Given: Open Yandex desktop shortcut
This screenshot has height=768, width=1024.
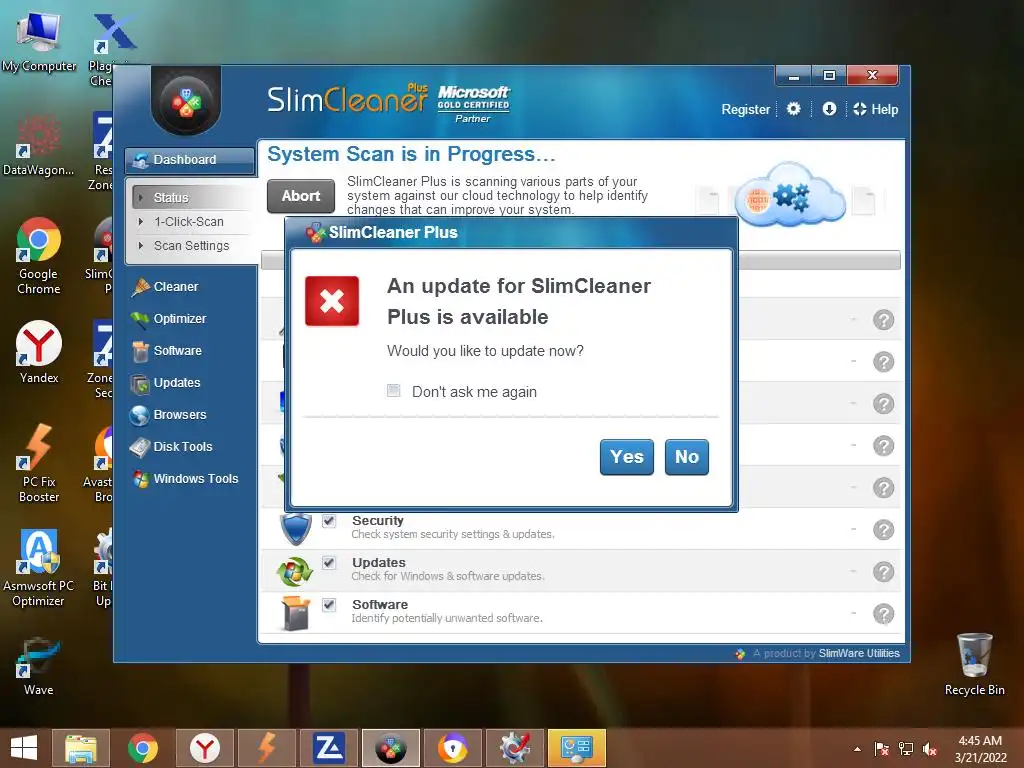Looking at the screenshot, I should [39, 351].
